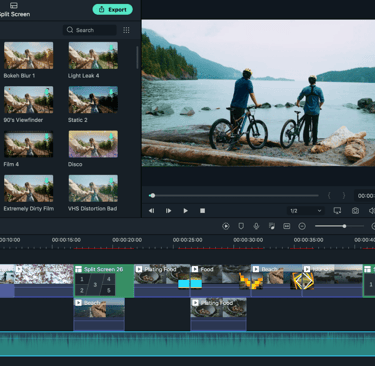
Task: Click 00:00:30:00 on the timeline ruler
Action: point(248,240)
